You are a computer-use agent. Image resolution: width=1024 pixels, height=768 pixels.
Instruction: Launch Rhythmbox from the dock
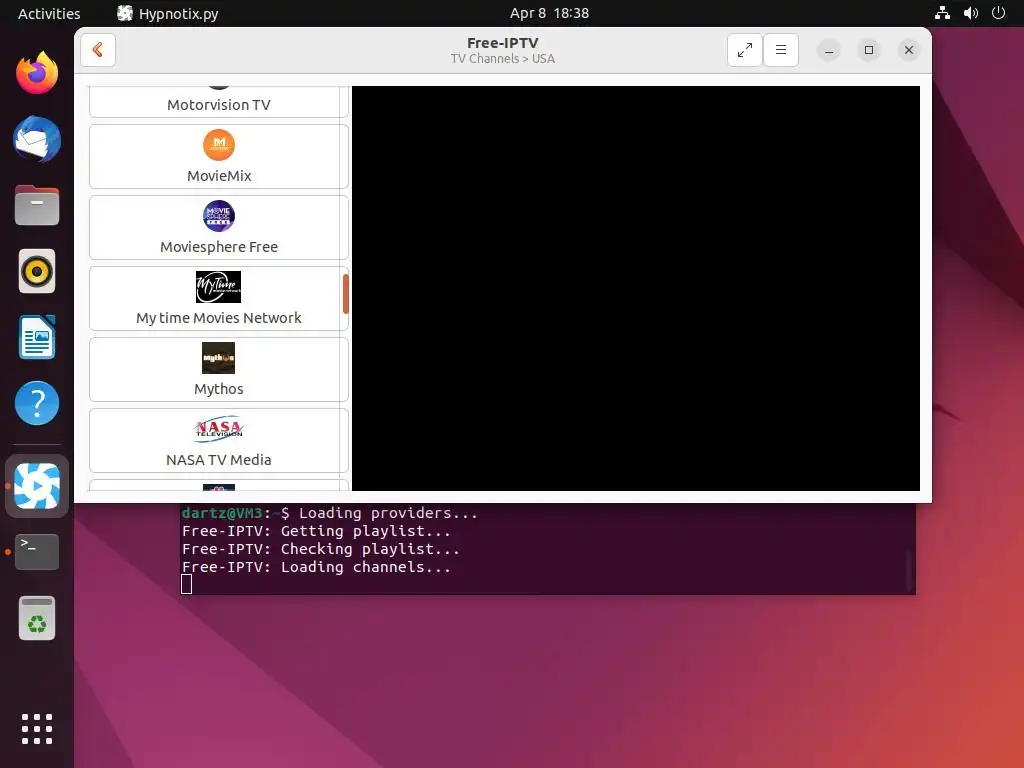click(37, 271)
